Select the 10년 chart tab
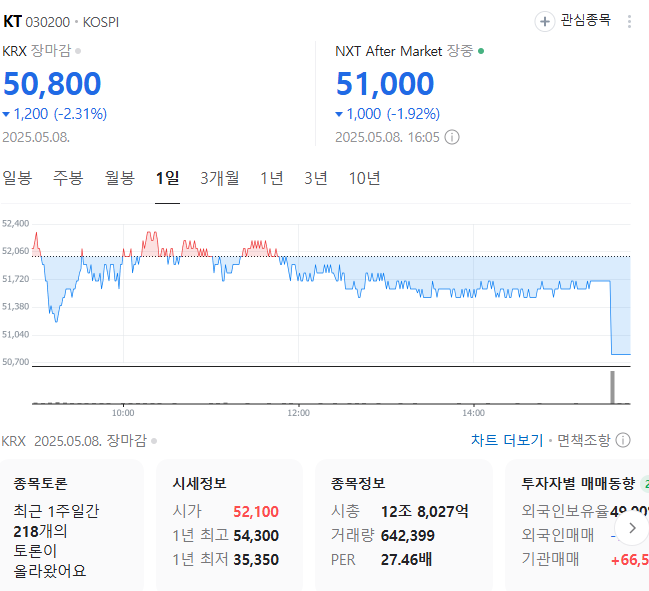 364,178
